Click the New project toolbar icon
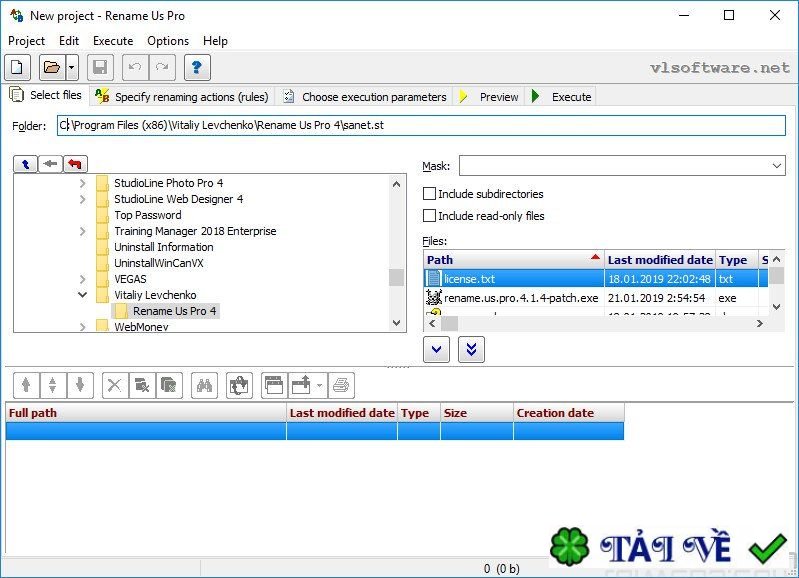 (x=17, y=67)
